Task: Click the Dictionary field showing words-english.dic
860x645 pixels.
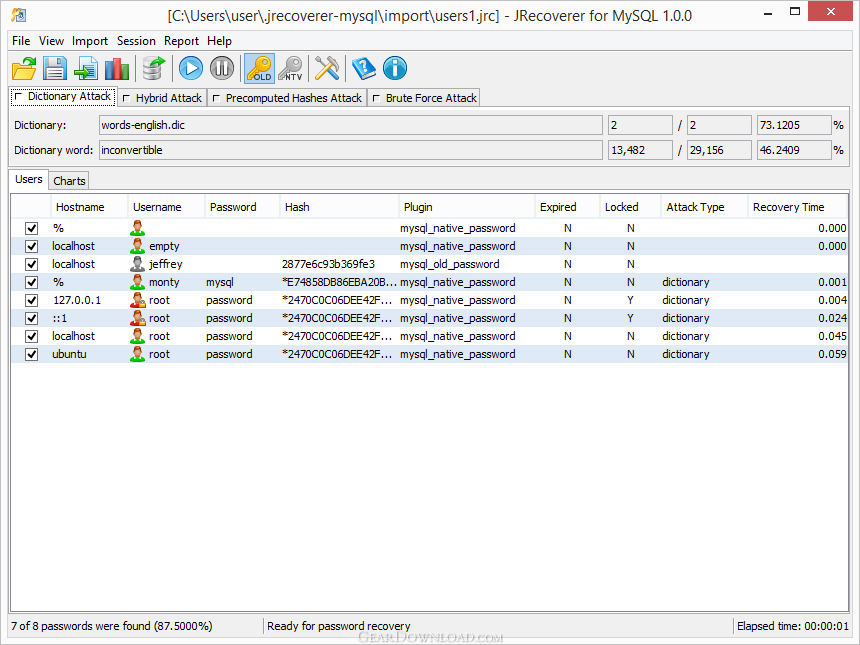Action: click(350, 125)
